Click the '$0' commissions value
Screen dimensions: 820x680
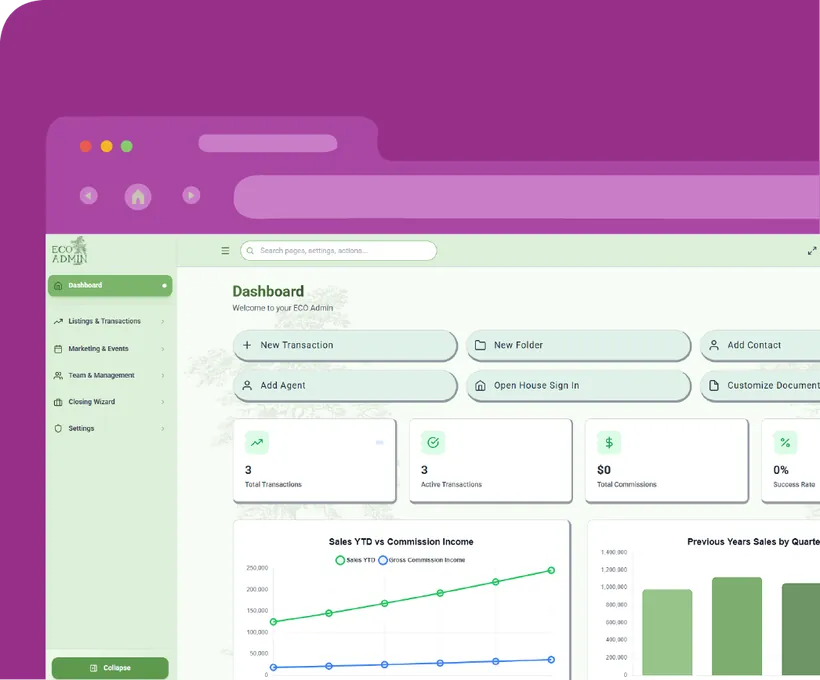click(604, 470)
